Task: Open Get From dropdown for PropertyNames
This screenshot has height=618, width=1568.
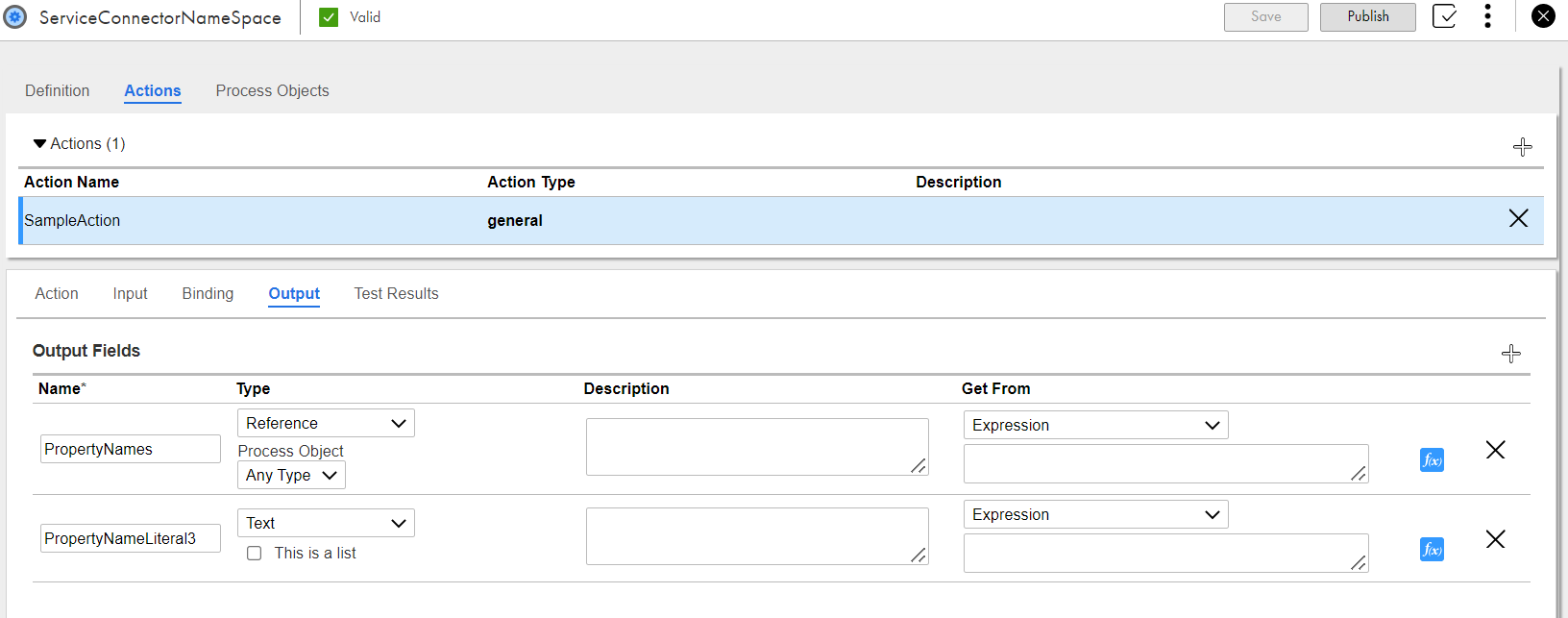Action: (1096, 425)
